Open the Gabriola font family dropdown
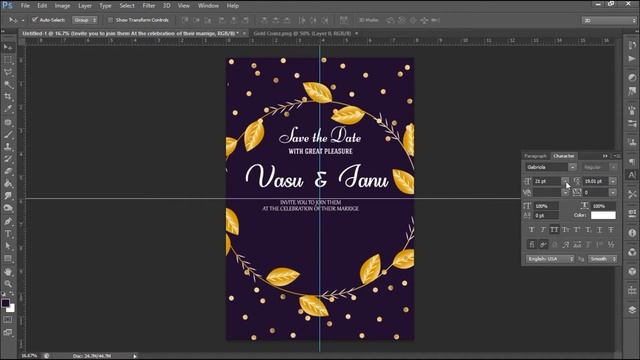The image size is (640, 360). 572,167
